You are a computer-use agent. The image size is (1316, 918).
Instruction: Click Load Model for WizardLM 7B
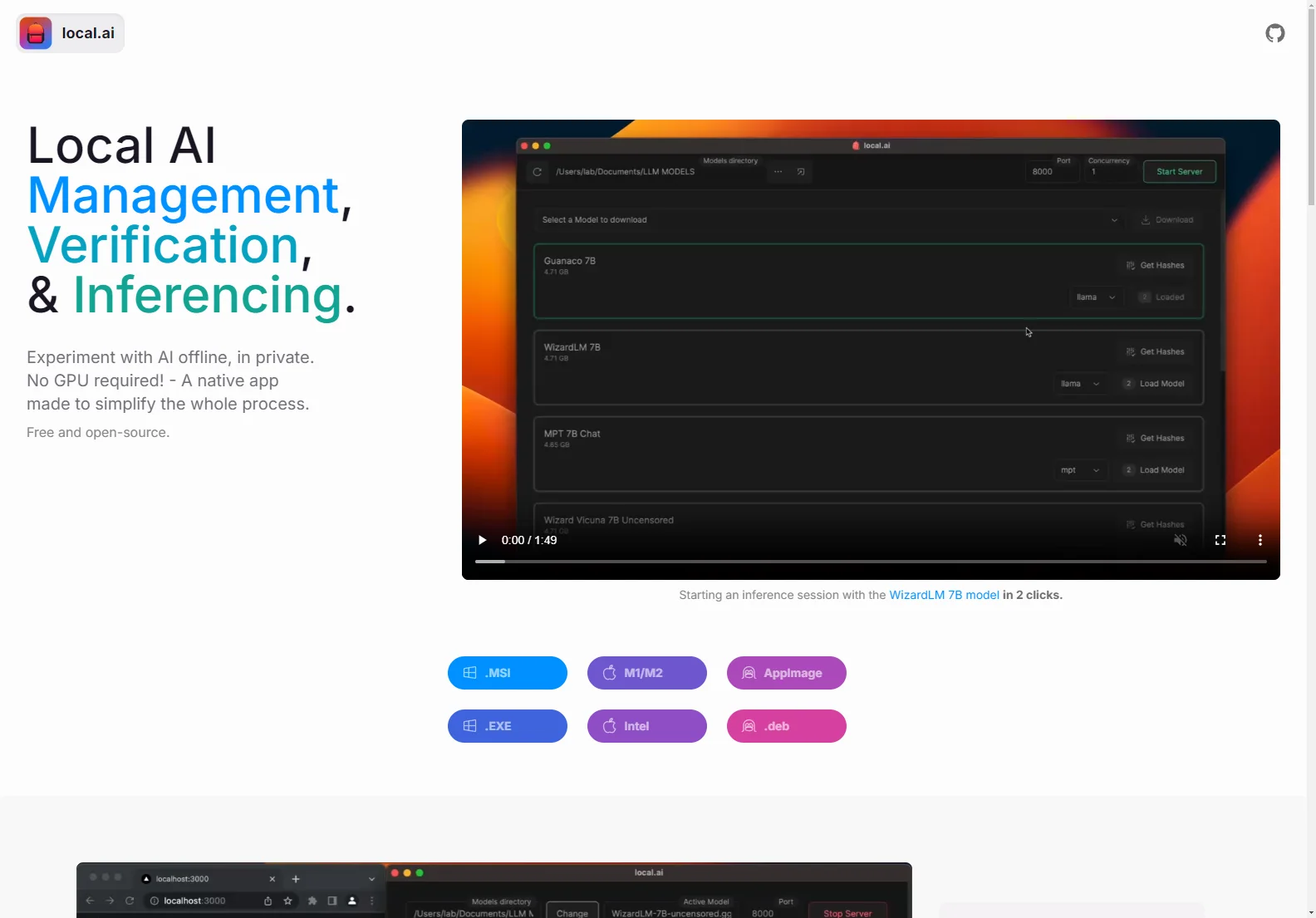click(x=1154, y=384)
